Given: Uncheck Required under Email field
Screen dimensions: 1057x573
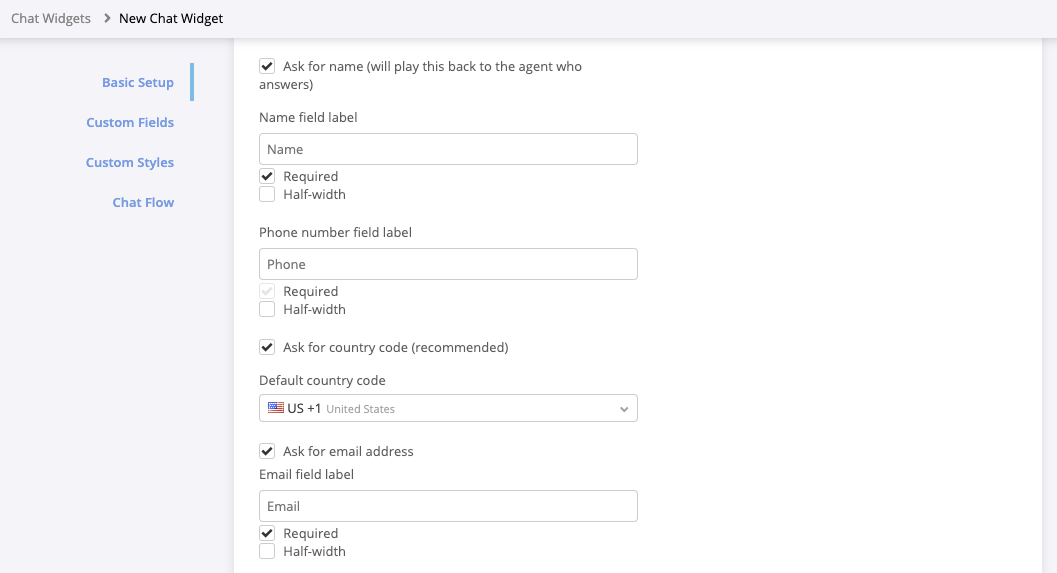Looking at the screenshot, I should [267, 533].
